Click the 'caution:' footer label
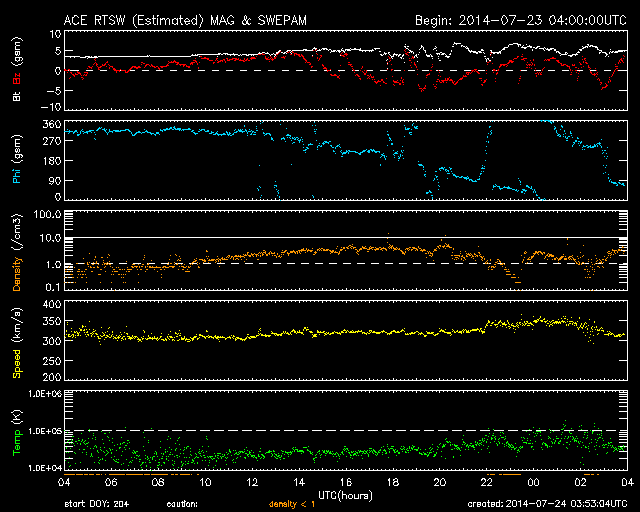The width and height of the screenshot is (640, 512). point(182,504)
